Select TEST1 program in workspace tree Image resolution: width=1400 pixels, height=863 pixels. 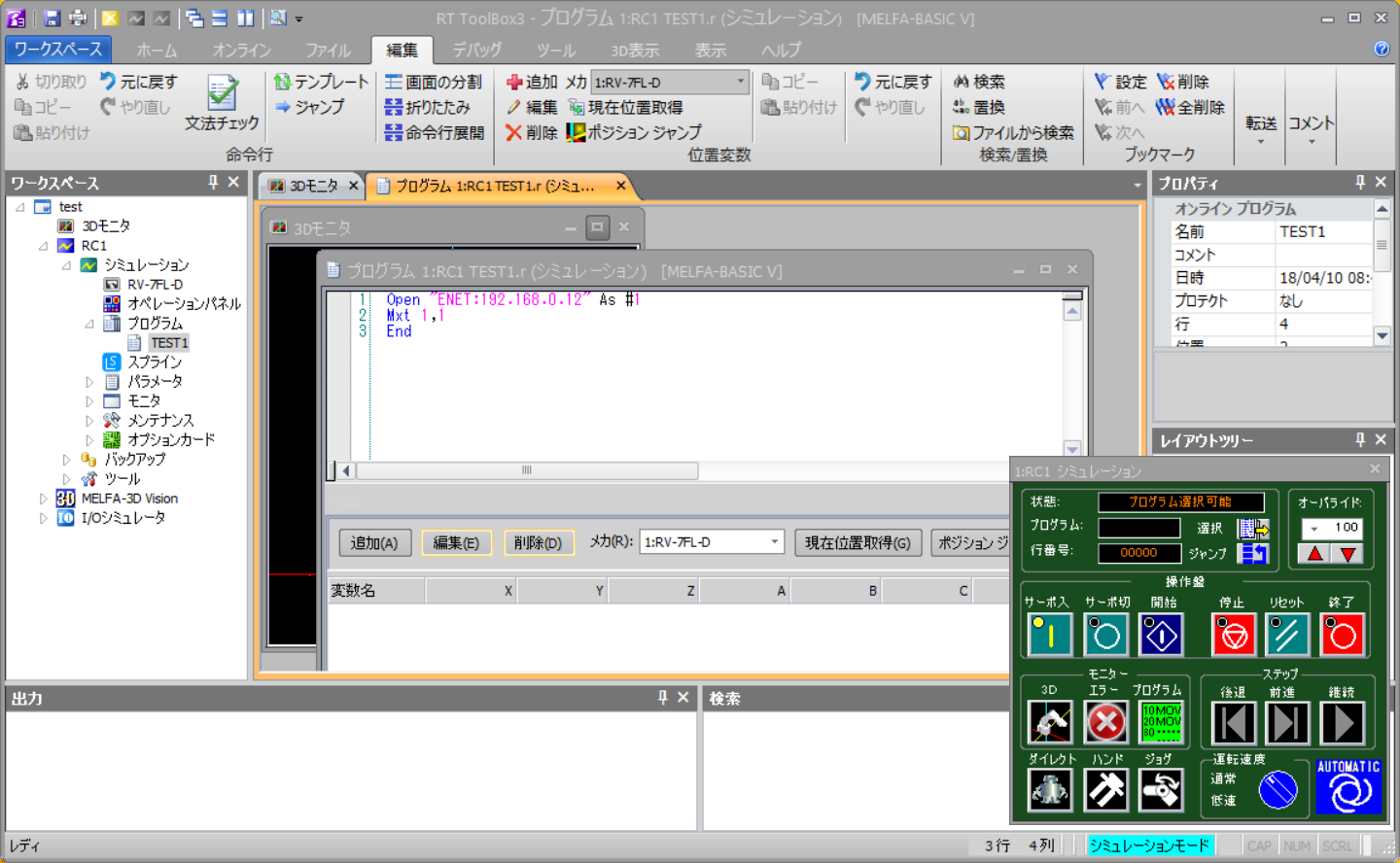point(168,343)
